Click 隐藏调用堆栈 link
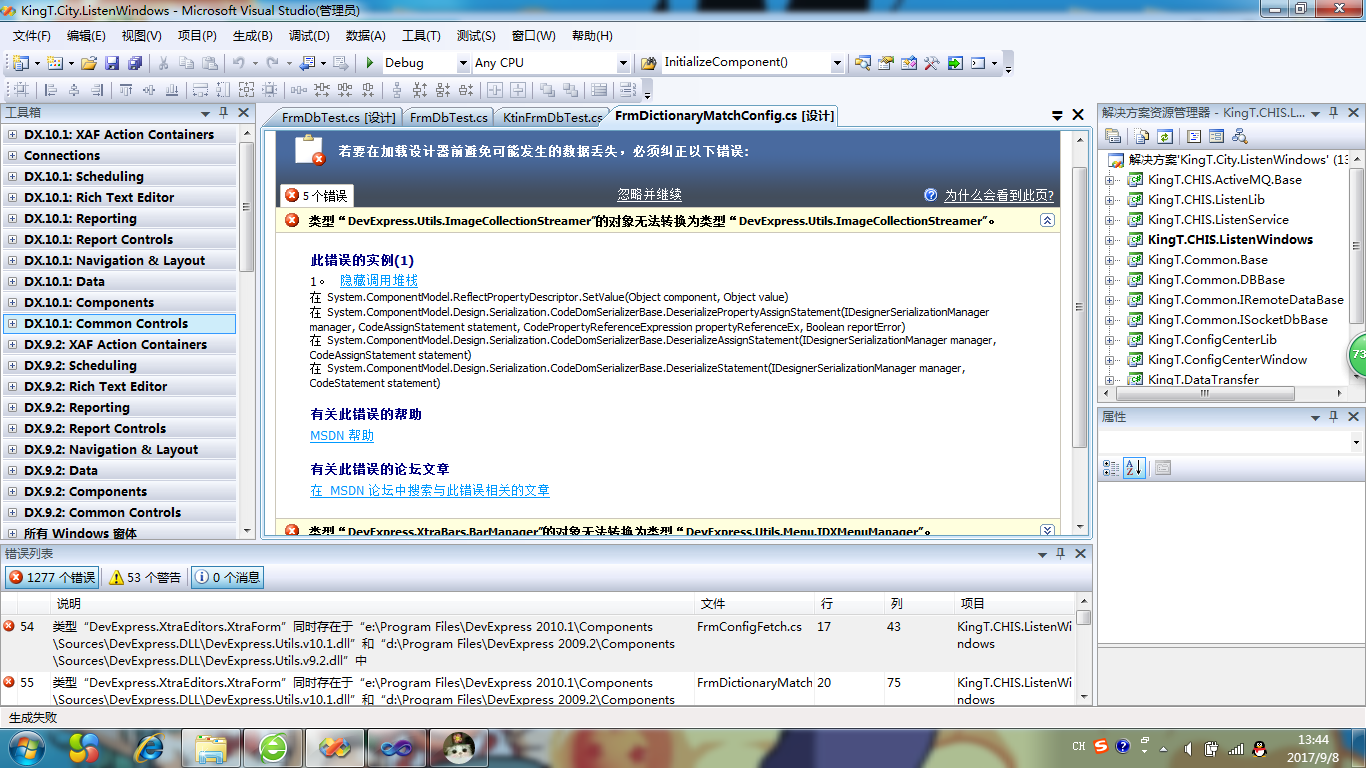1366x768 pixels. point(379,281)
